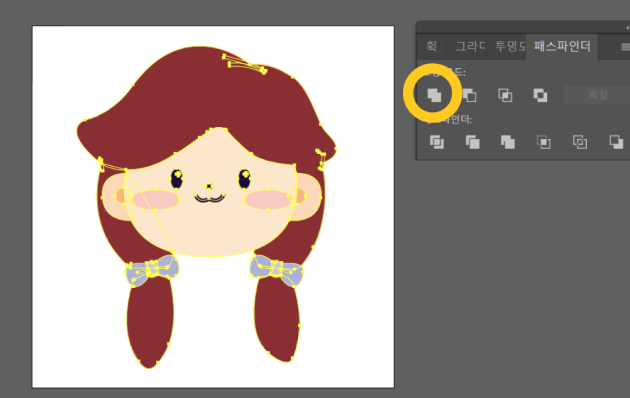
Task: Apply the Exclude shape mode
Action: coord(540,95)
